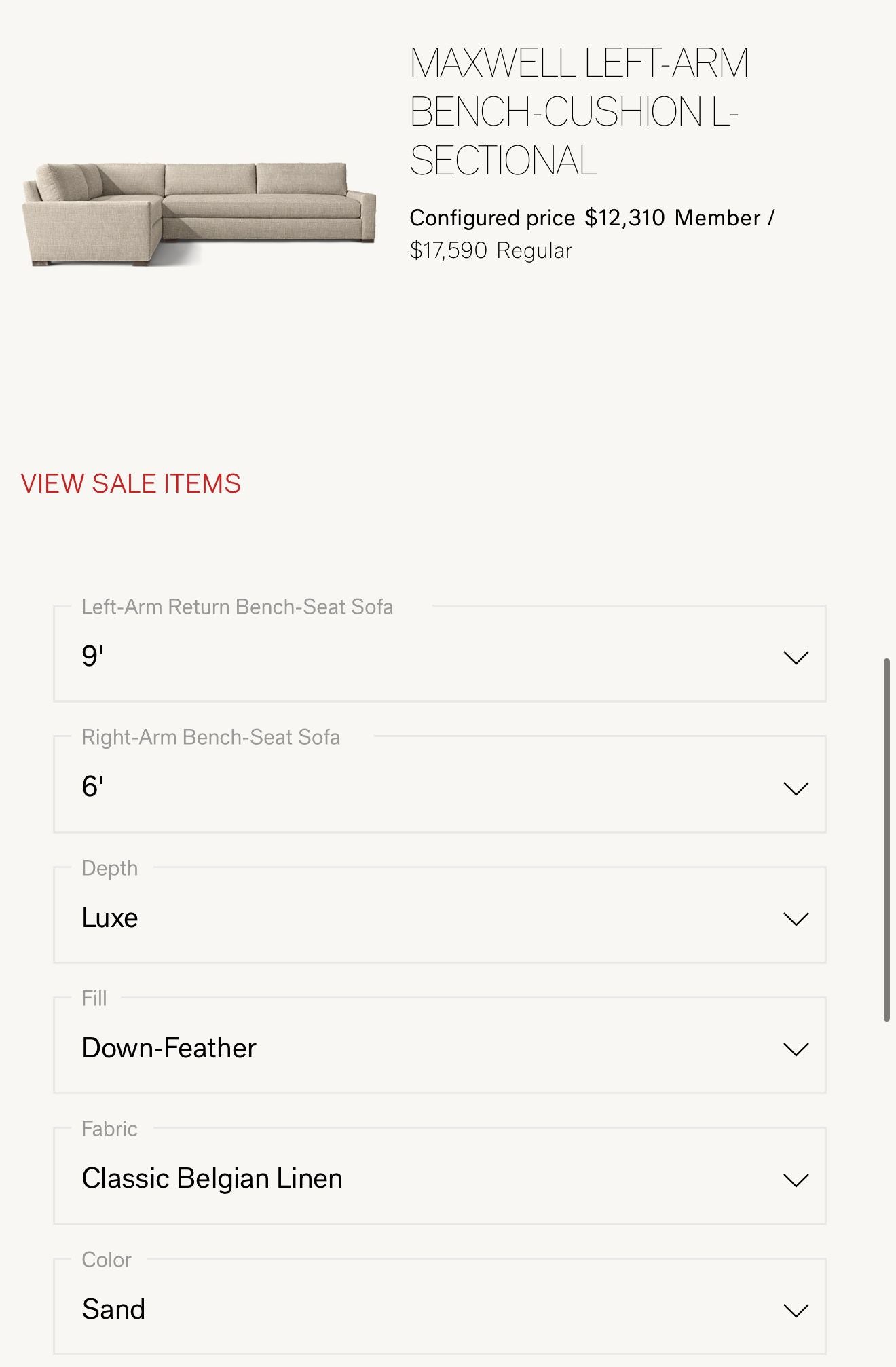Open the 6' Right-Arm sofa size dropdown

438,786
